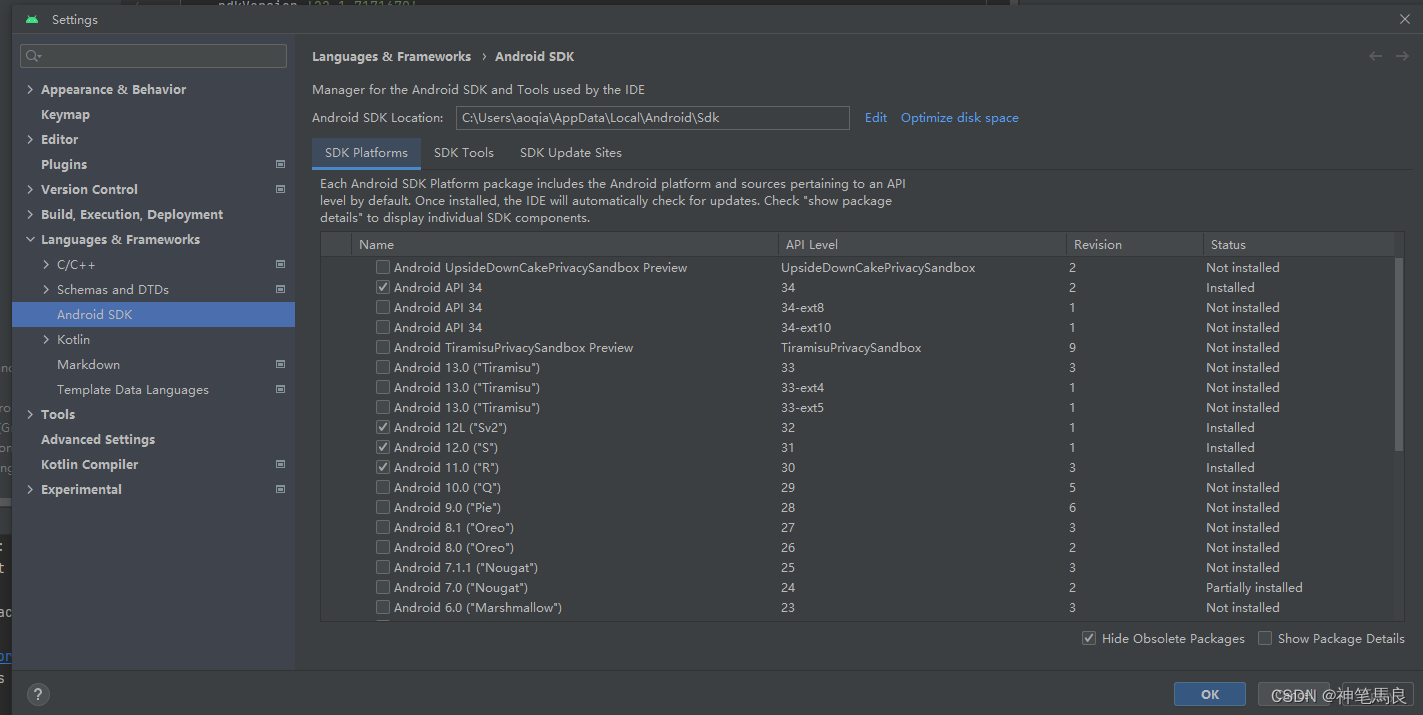This screenshot has width=1423, height=715.
Task: Uncheck Android 12L ("Sv2") checkbox
Action: 383,427
